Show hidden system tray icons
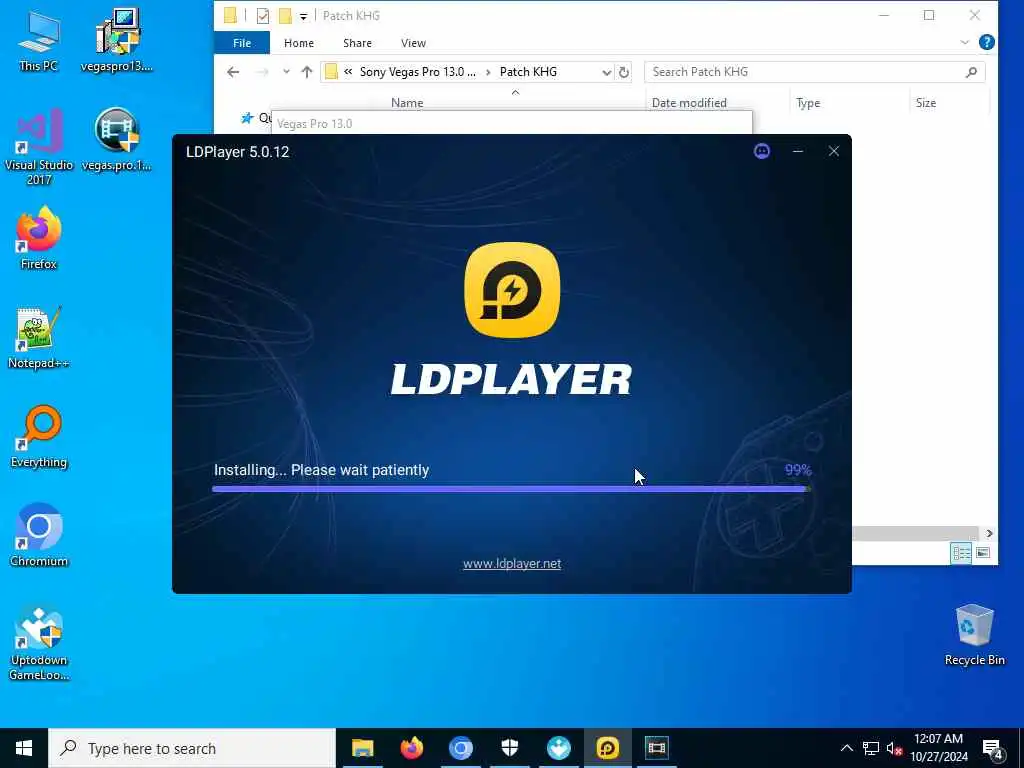 point(846,748)
